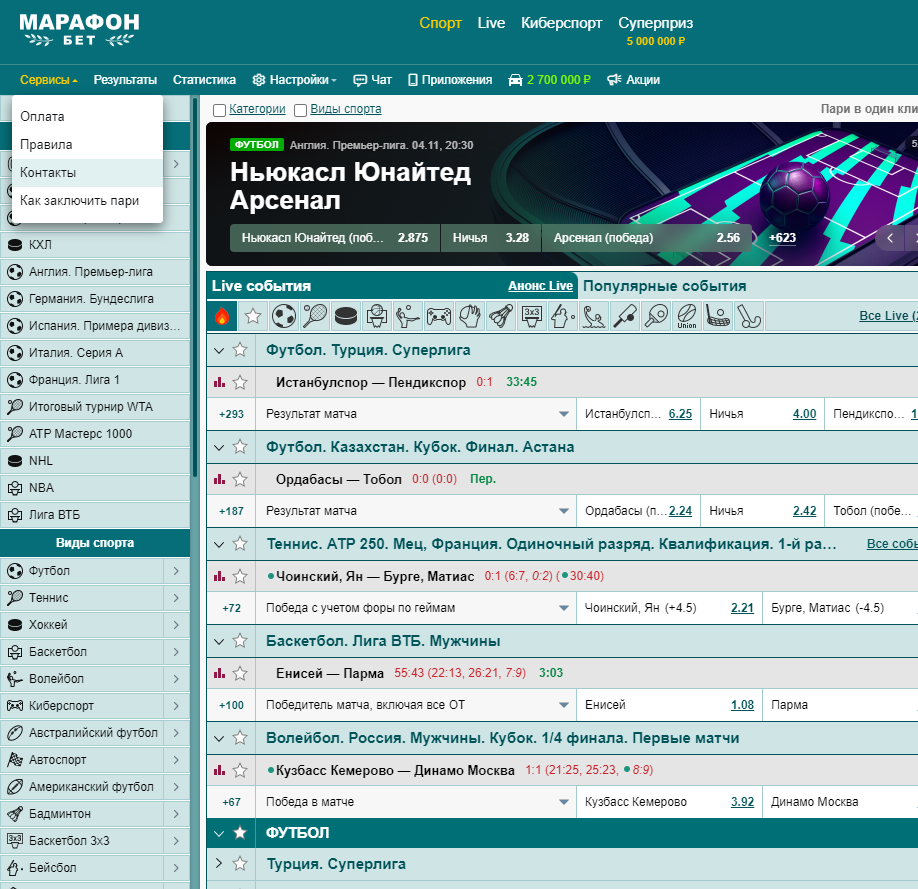Choose Оплата from Сервисы menu
Viewport: 918px width, 889px height.
[87, 117]
